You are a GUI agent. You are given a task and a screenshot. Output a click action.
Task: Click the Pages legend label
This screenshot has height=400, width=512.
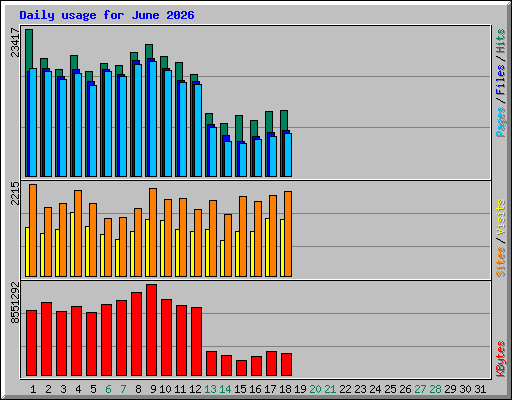tap(500, 122)
